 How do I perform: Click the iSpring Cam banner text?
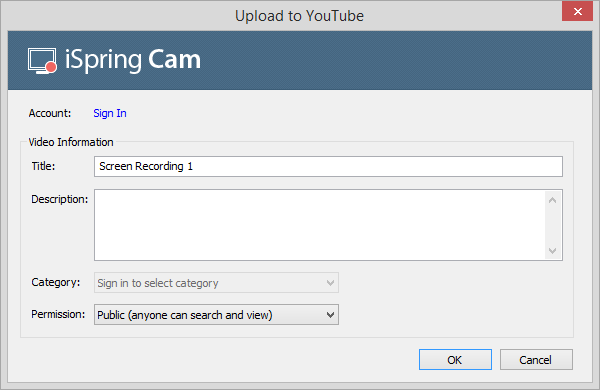[133, 60]
